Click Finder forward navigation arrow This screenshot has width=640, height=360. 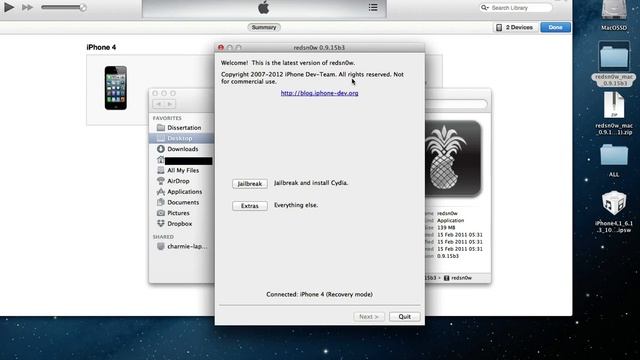(x=170, y=104)
